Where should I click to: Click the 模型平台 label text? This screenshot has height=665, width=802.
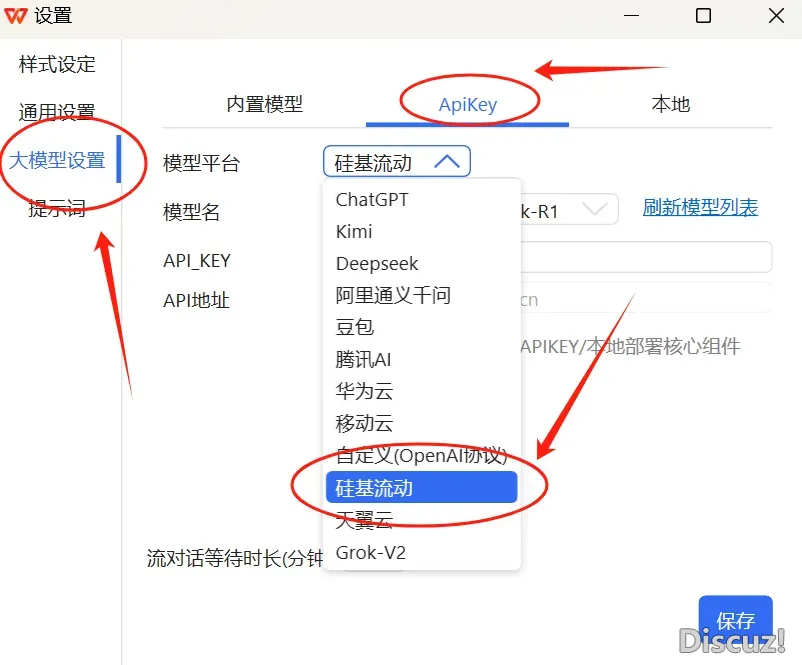pos(202,164)
